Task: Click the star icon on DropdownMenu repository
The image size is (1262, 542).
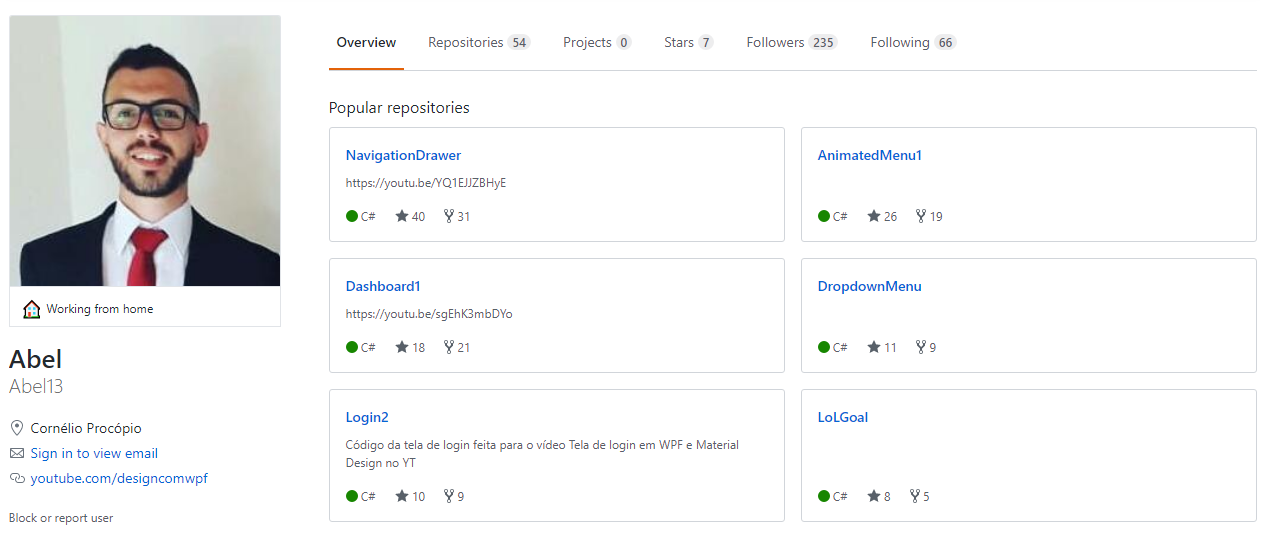Action: tap(874, 347)
